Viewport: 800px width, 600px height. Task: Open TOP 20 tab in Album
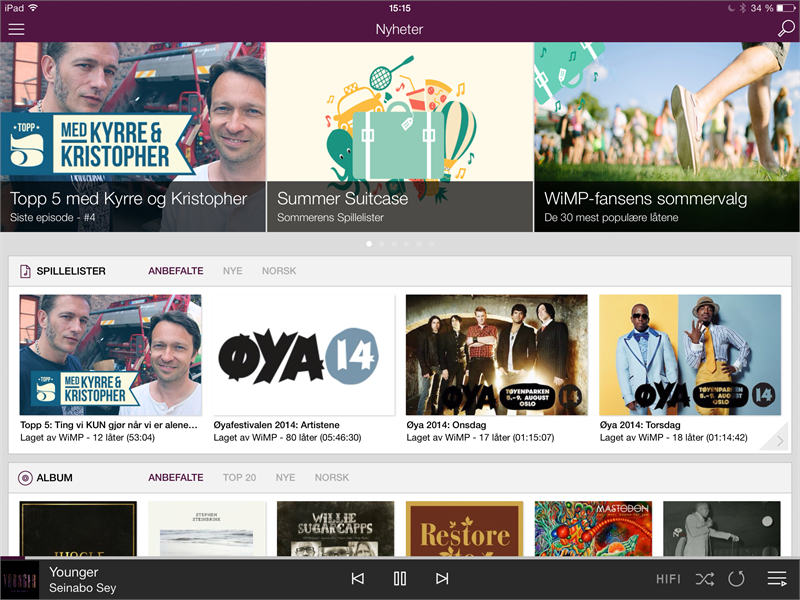tap(239, 478)
